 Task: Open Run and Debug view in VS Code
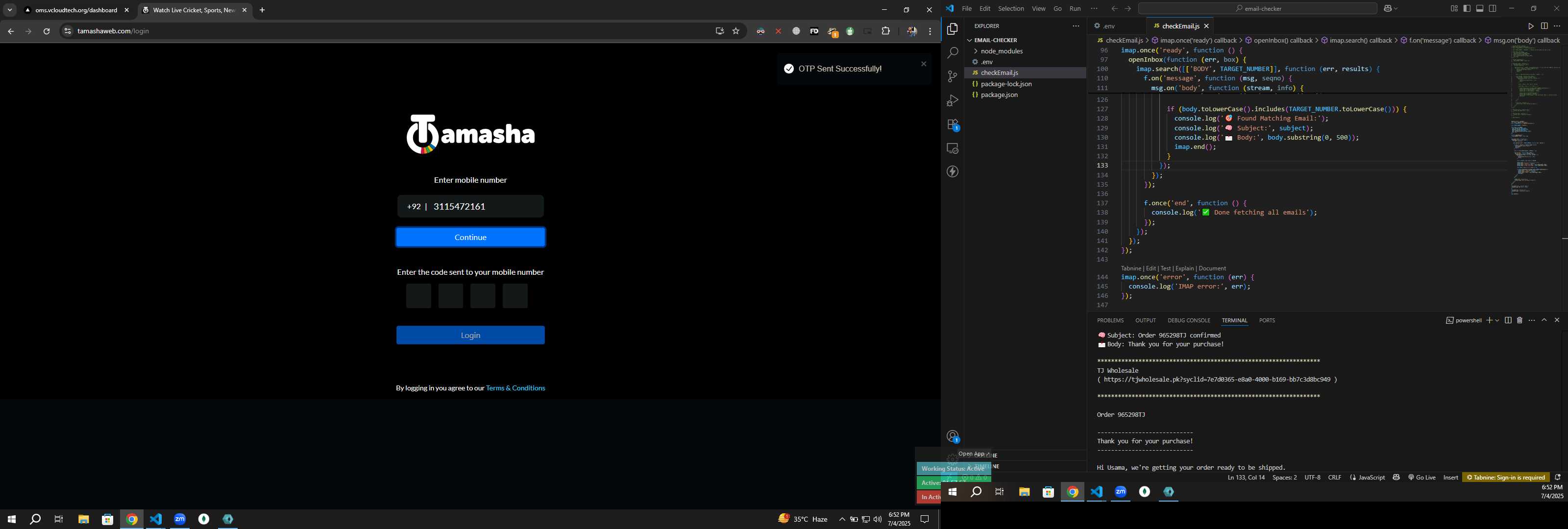tap(953, 100)
